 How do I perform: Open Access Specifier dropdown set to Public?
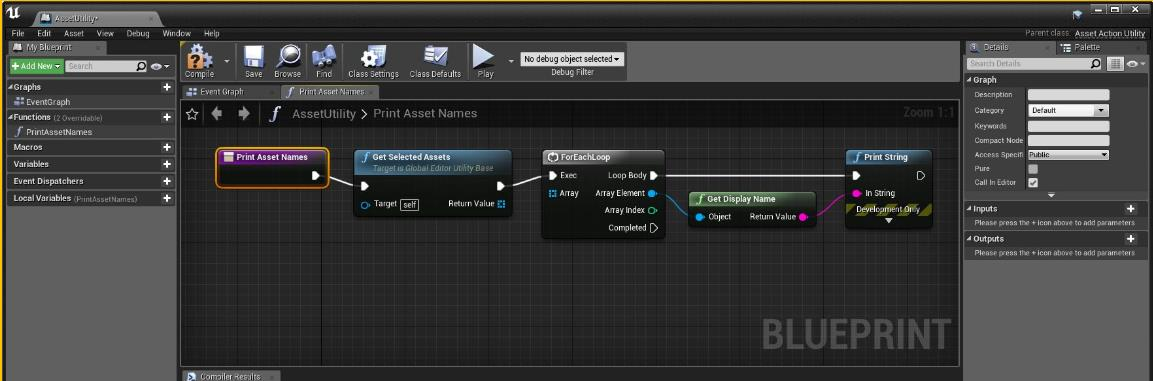click(x=1068, y=155)
